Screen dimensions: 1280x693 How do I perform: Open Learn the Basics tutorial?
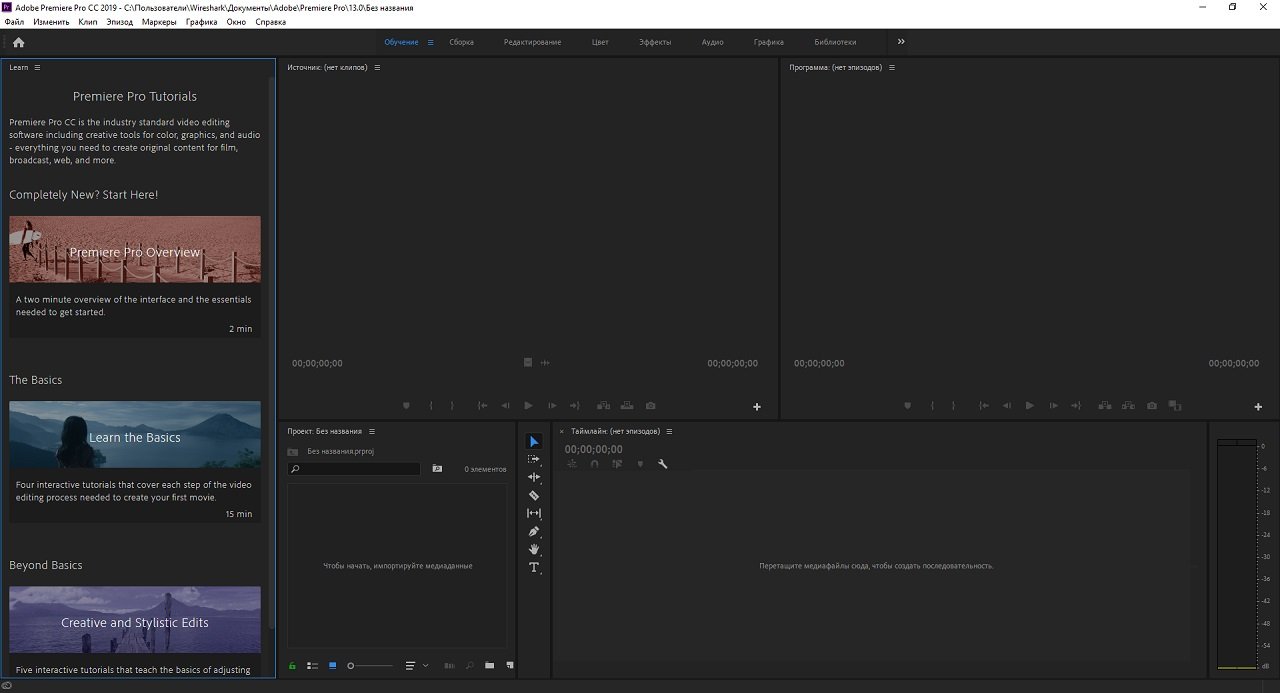[135, 437]
